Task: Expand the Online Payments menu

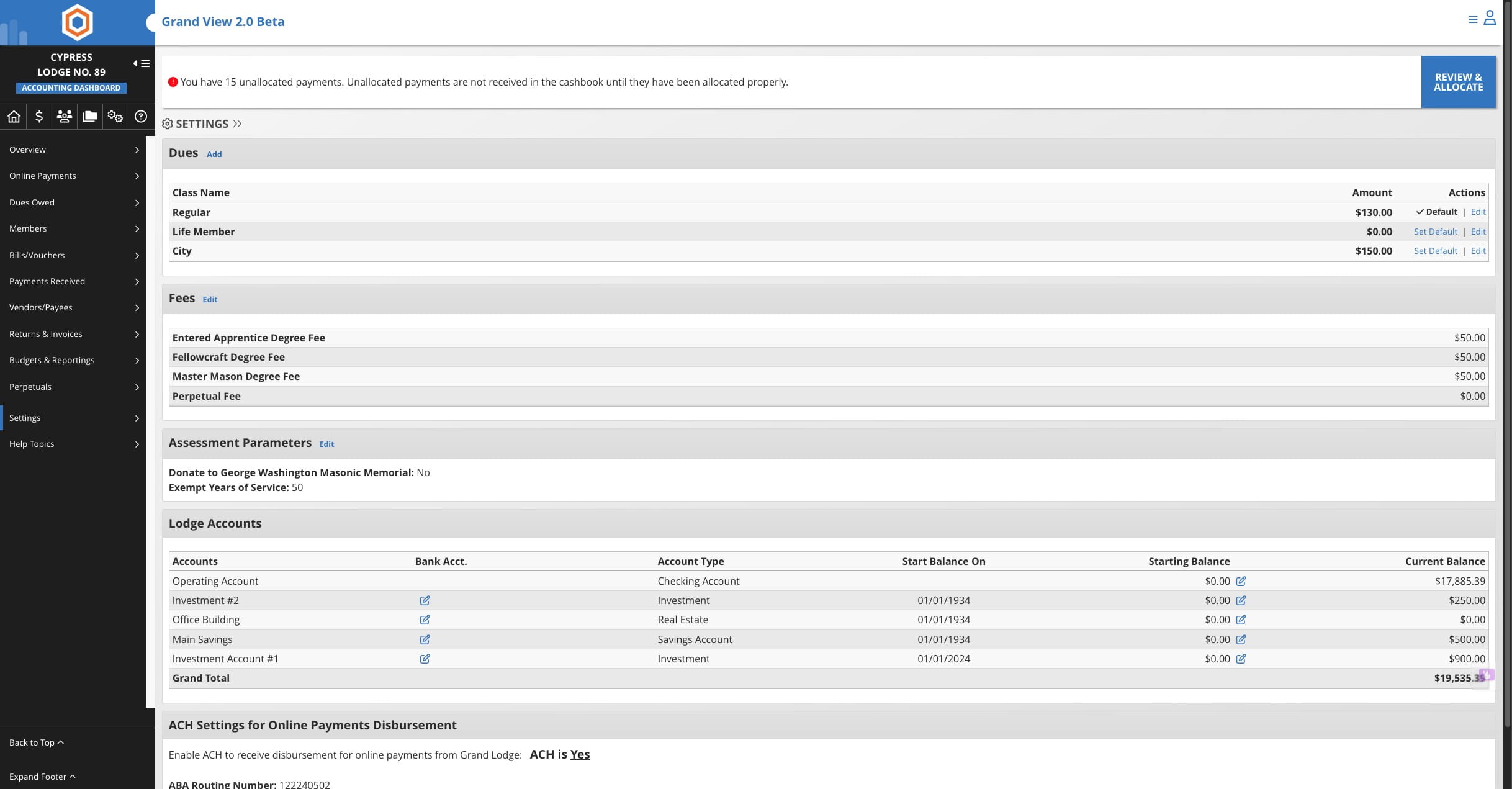Action: click(x=73, y=176)
